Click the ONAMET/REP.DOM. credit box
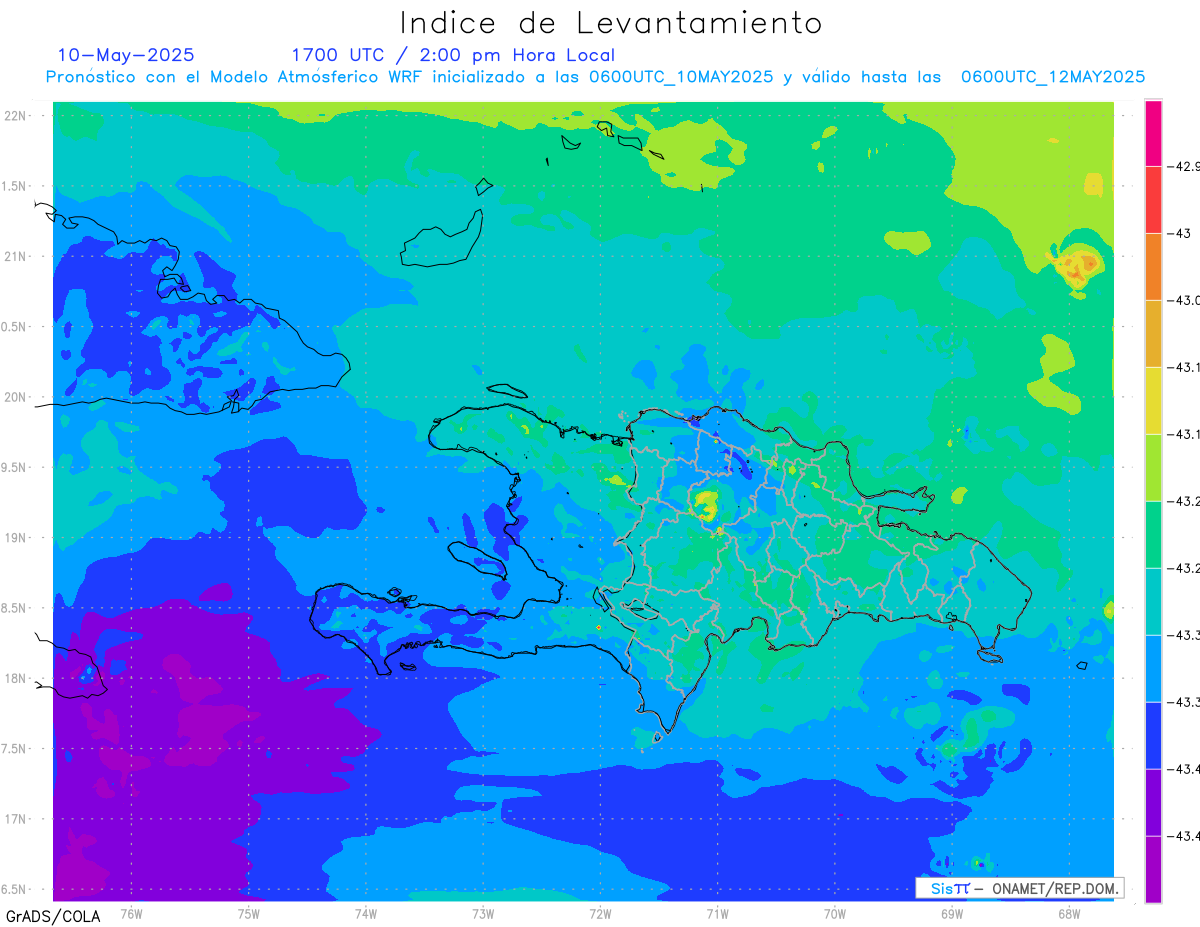1200x927 pixels. 1020,888
